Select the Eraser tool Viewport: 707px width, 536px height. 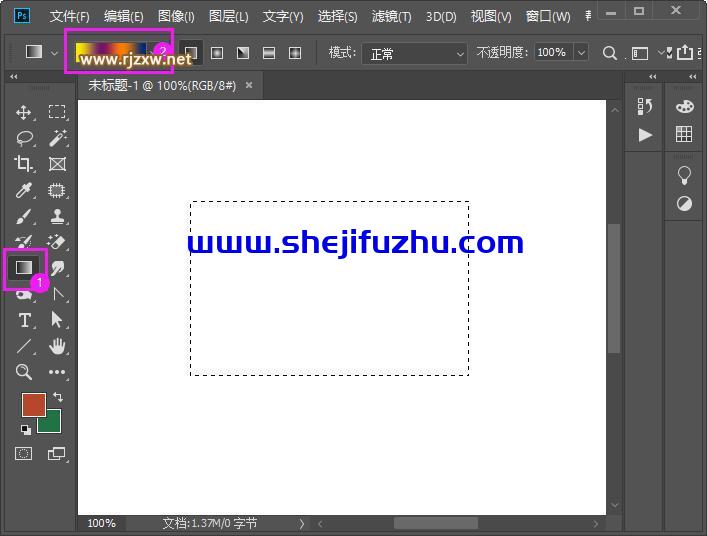click(56, 242)
